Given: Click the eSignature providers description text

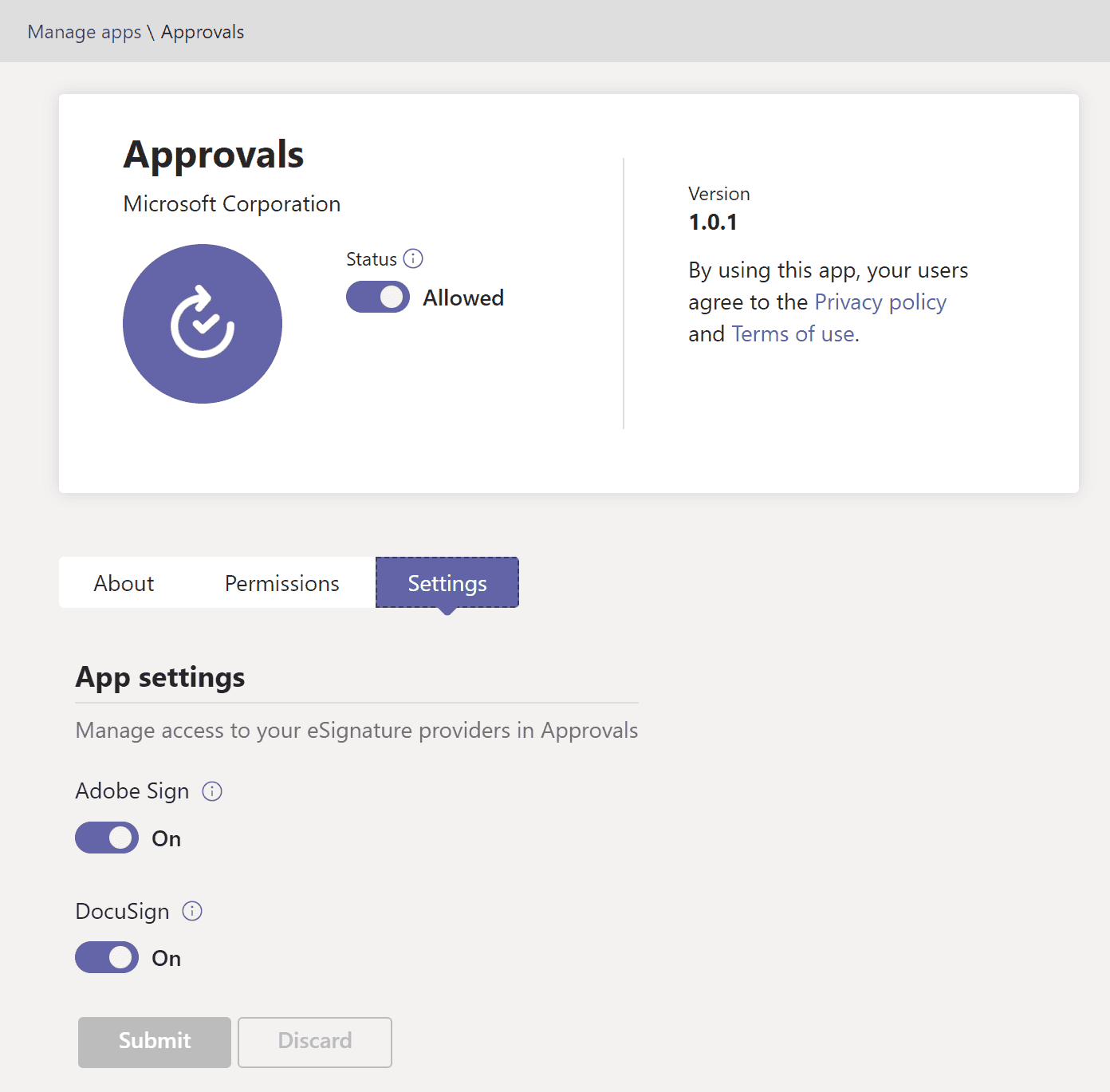Looking at the screenshot, I should [x=356, y=731].
